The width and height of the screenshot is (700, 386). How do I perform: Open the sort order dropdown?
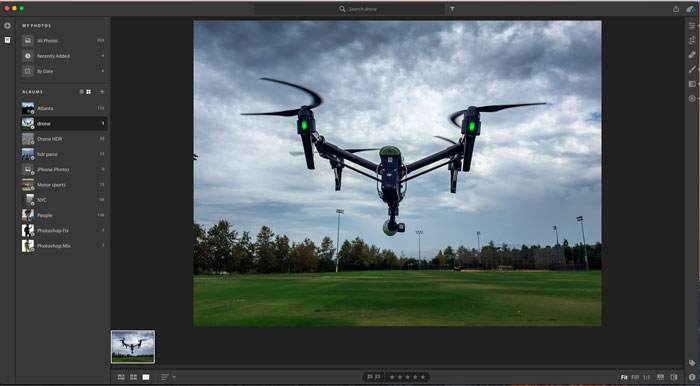tap(168, 377)
